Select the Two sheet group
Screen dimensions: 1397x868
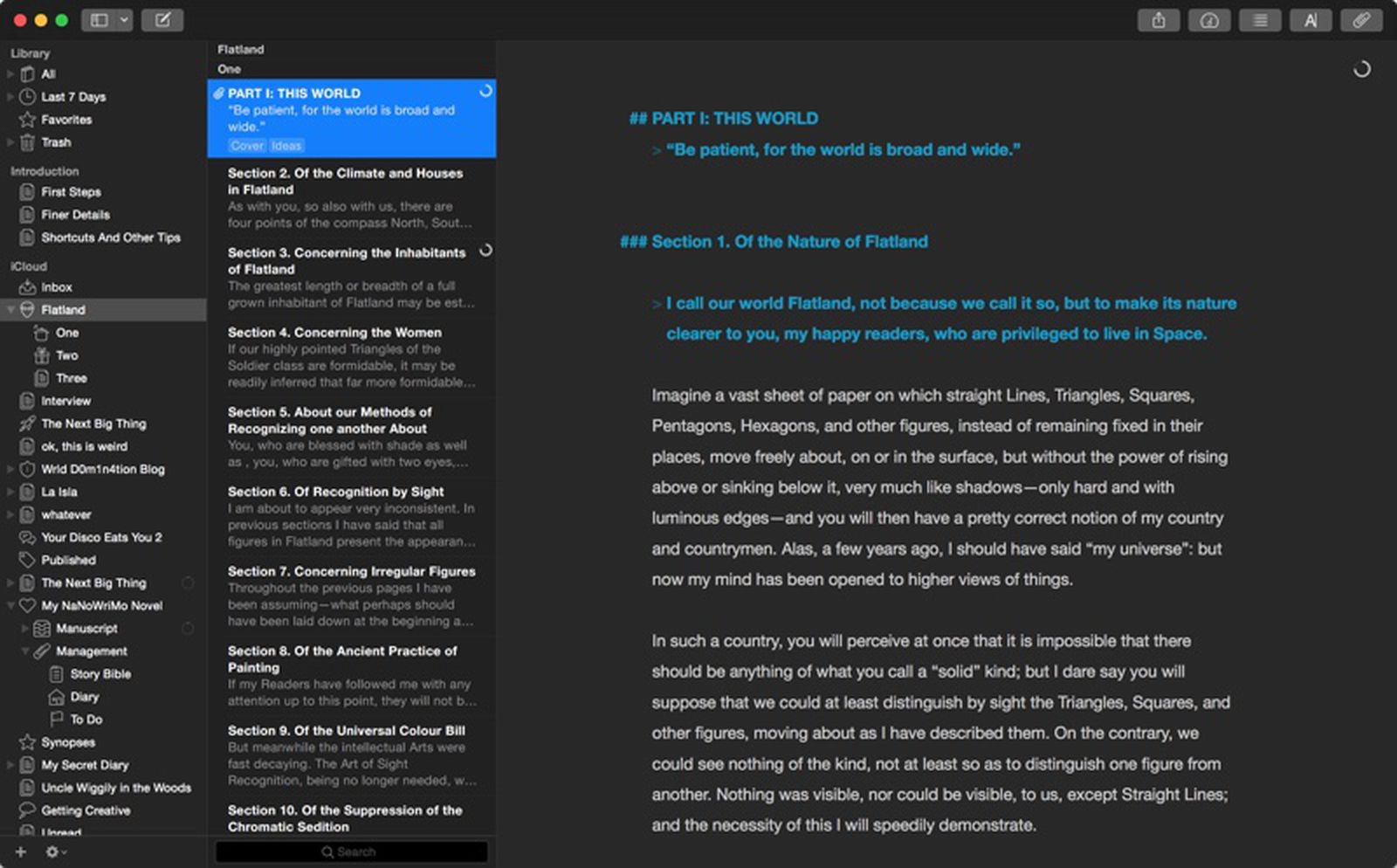65,355
